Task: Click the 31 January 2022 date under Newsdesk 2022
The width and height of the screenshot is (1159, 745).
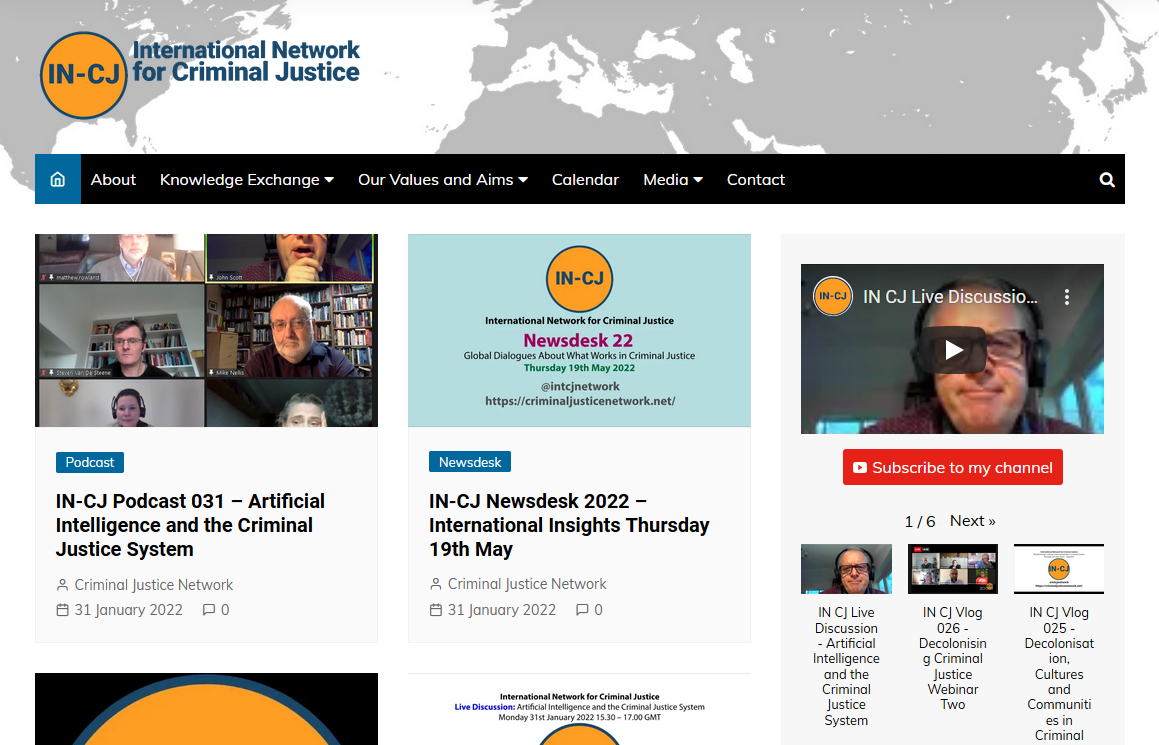Action: point(502,610)
